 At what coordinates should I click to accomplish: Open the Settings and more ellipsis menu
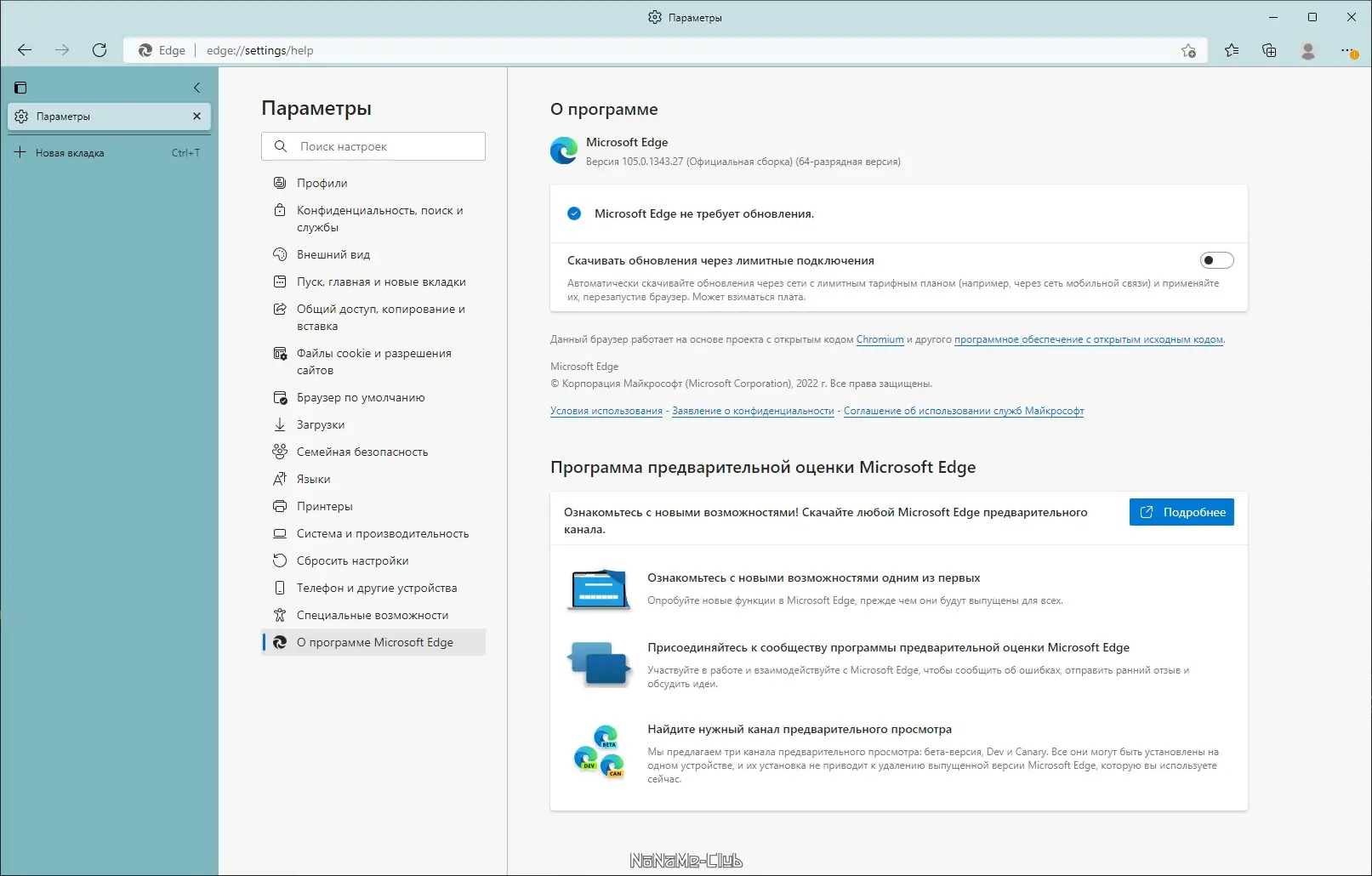[x=1348, y=51]
